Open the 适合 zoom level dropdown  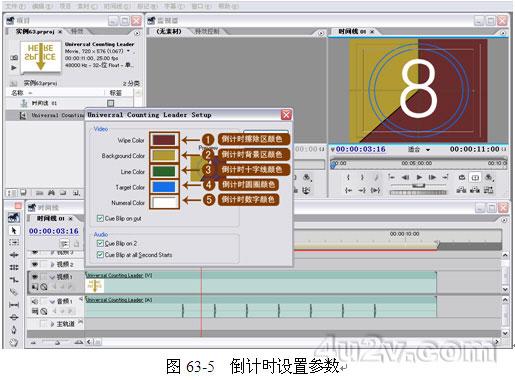click(419, 149)
